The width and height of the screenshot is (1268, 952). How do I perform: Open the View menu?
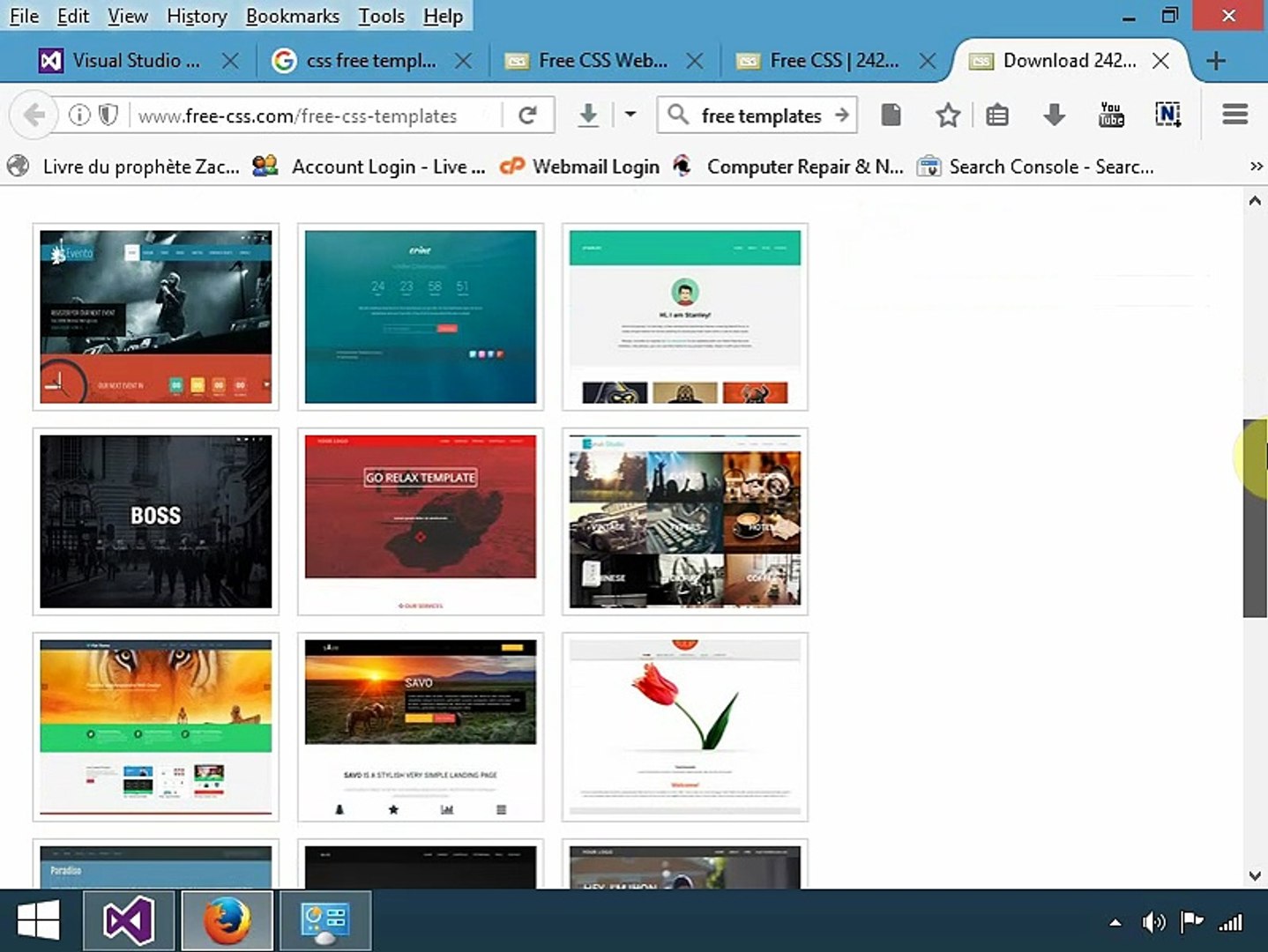point(128,16)
